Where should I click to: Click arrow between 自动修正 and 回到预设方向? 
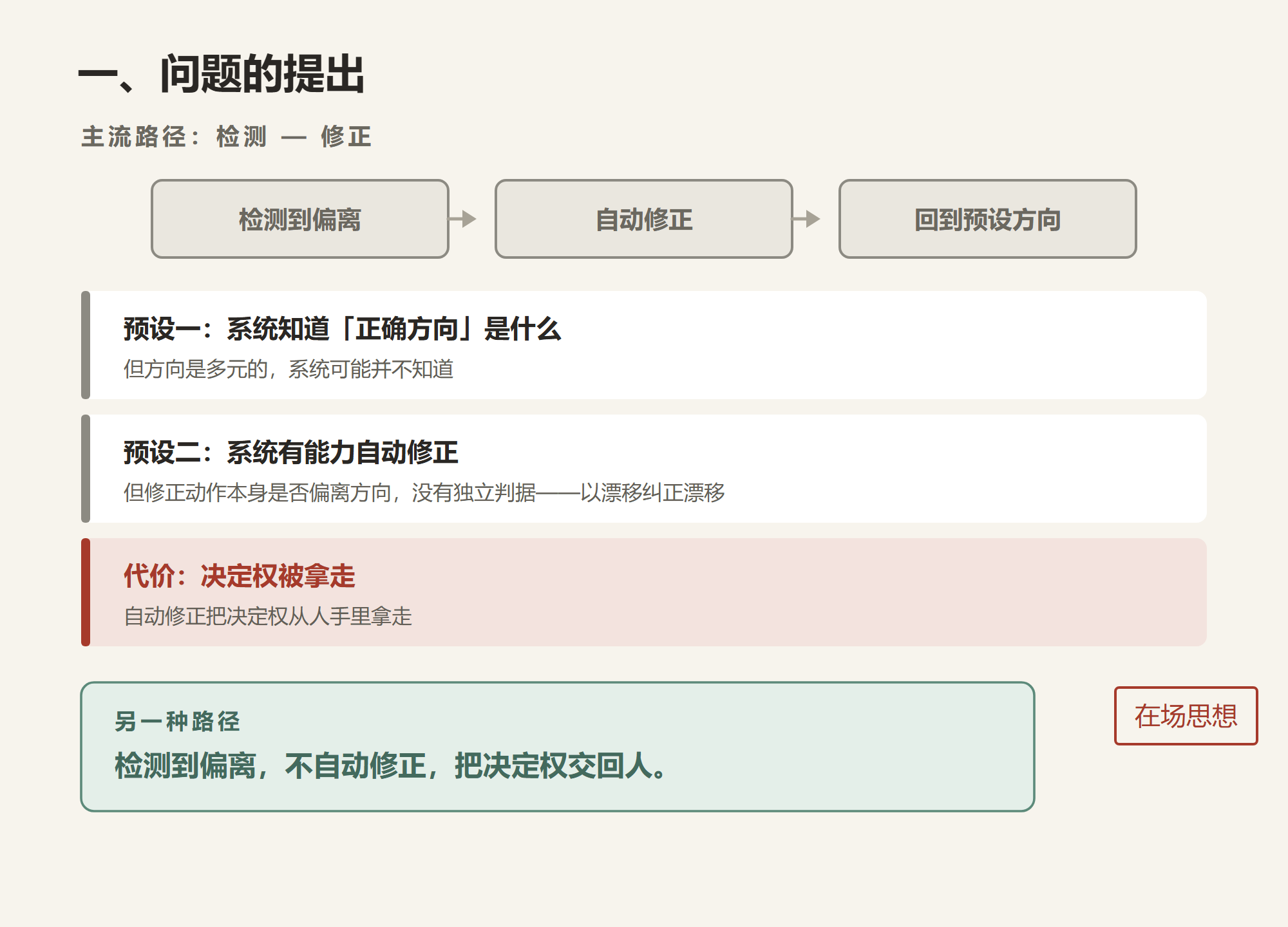(x=806, y=219)
